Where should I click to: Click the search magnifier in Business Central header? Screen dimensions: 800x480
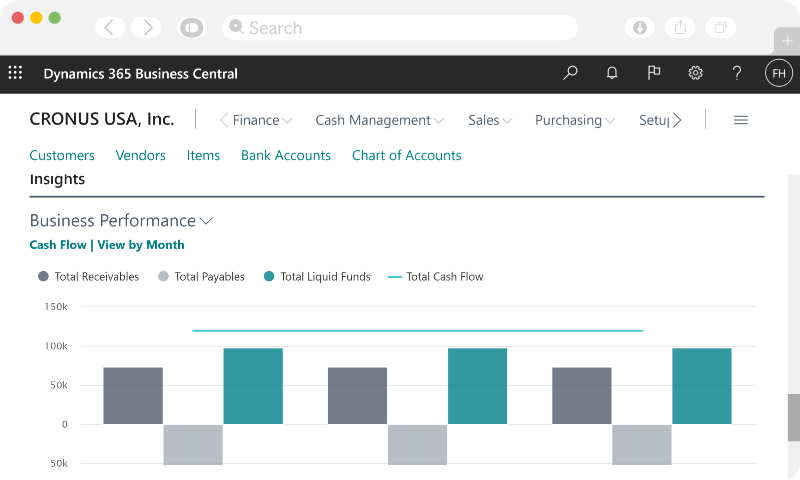pyautogui.click(x=570, y=73)
